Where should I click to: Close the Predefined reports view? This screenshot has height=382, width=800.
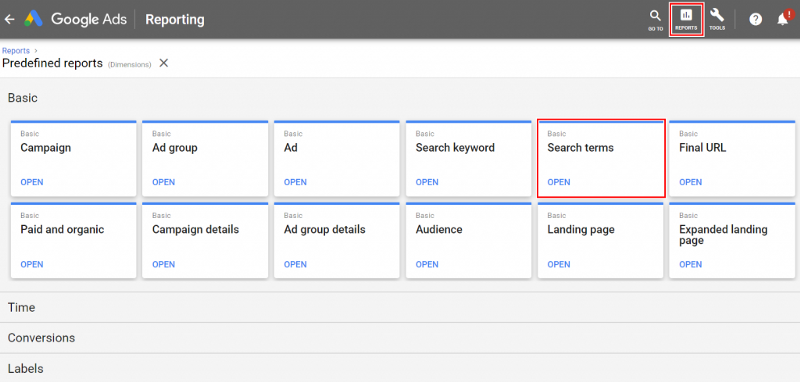point(164,63)
